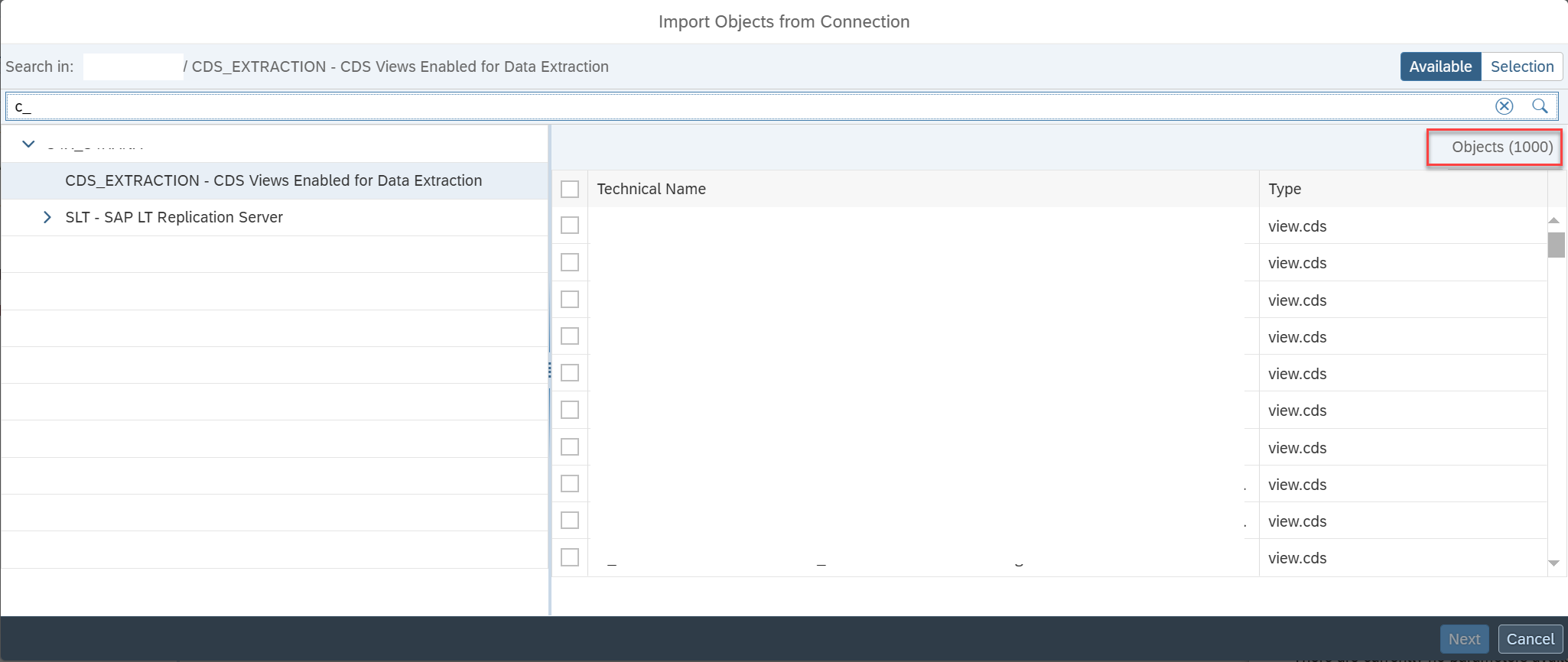Select the SLT - SAP LT Replication Server row
The image size is (1568, 662).
[x=274, y=217]
